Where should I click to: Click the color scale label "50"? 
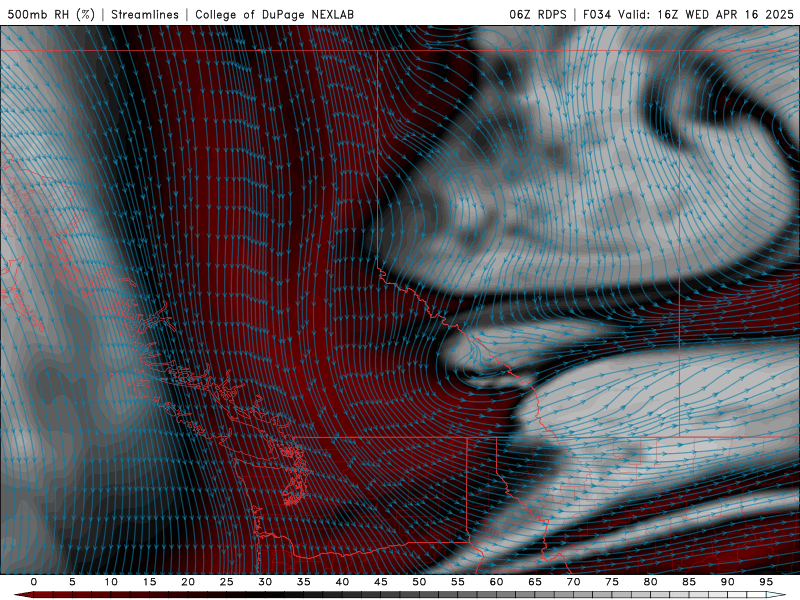(419, 582)
